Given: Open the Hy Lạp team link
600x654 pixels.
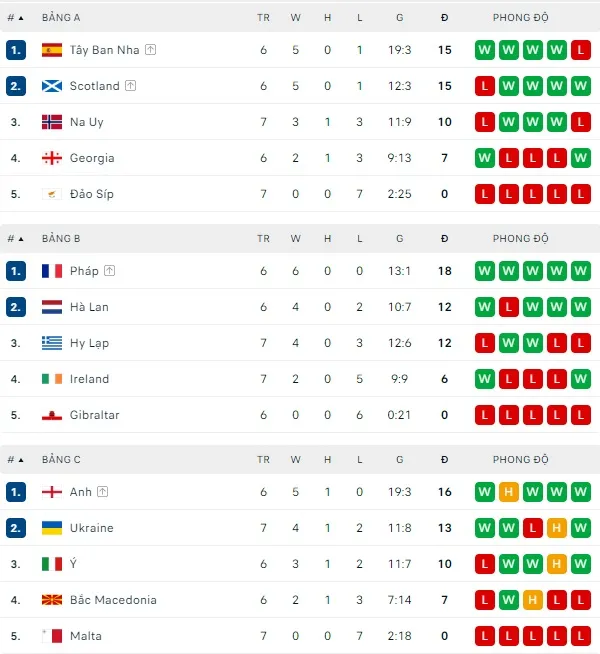Looking at the screenshot, I should coord(89,343).
